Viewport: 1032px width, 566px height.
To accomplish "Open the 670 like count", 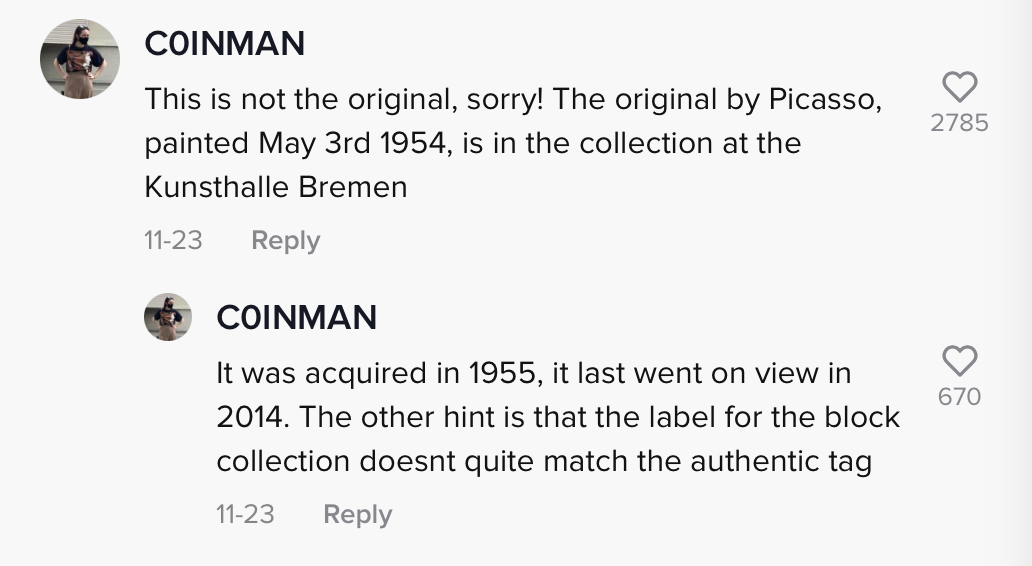I will tap(959, 397).
